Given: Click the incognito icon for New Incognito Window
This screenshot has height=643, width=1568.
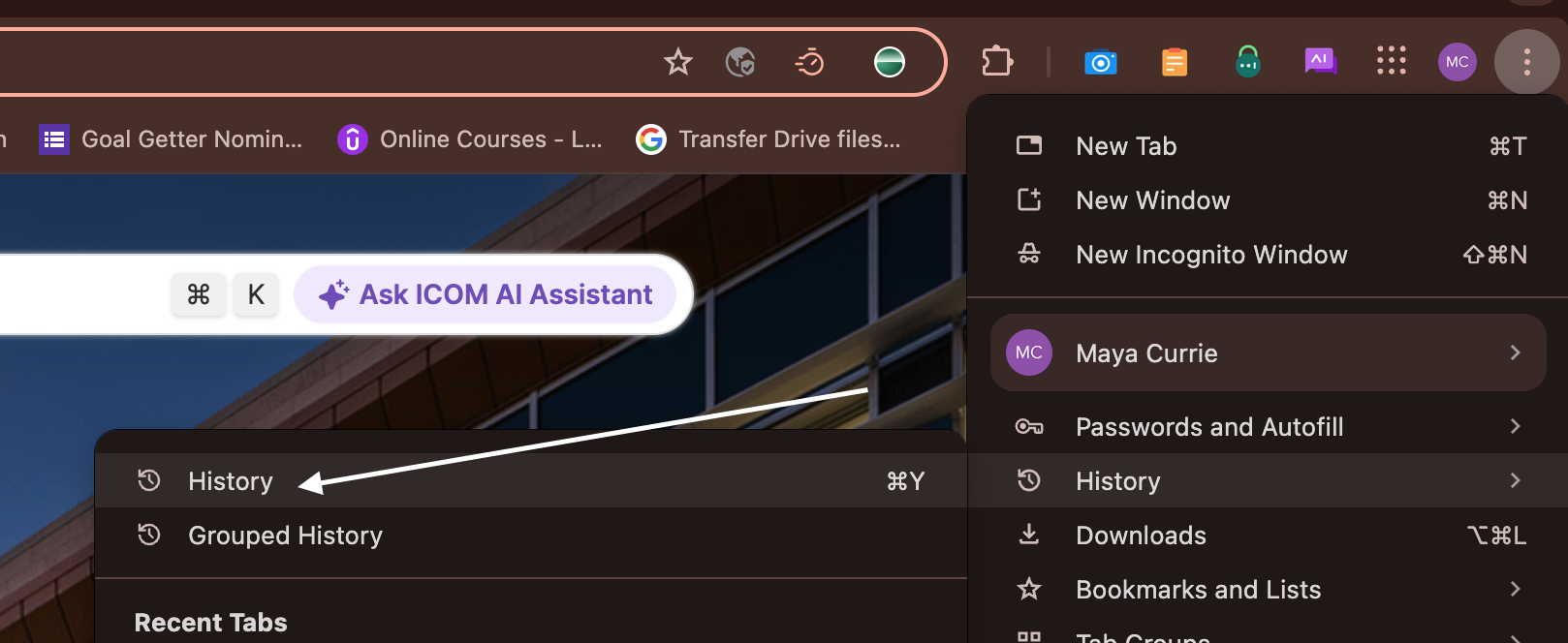Looking at the screenshot, I should pos(1029,255).
